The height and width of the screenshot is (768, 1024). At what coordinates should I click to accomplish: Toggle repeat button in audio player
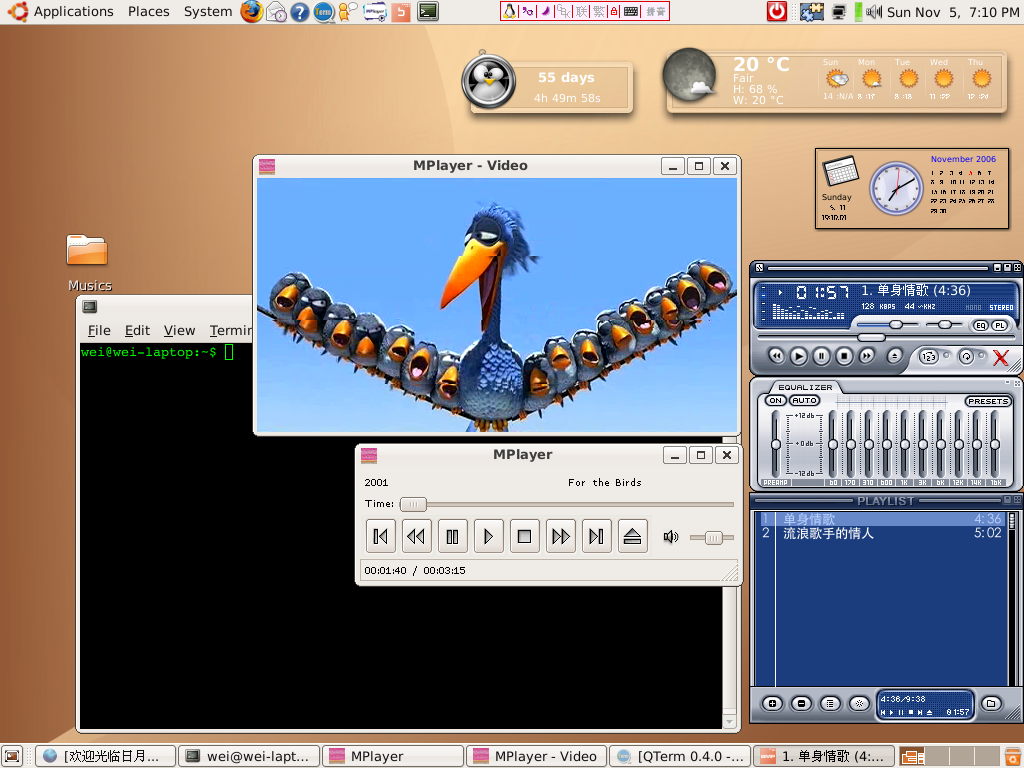pos(966,357)
